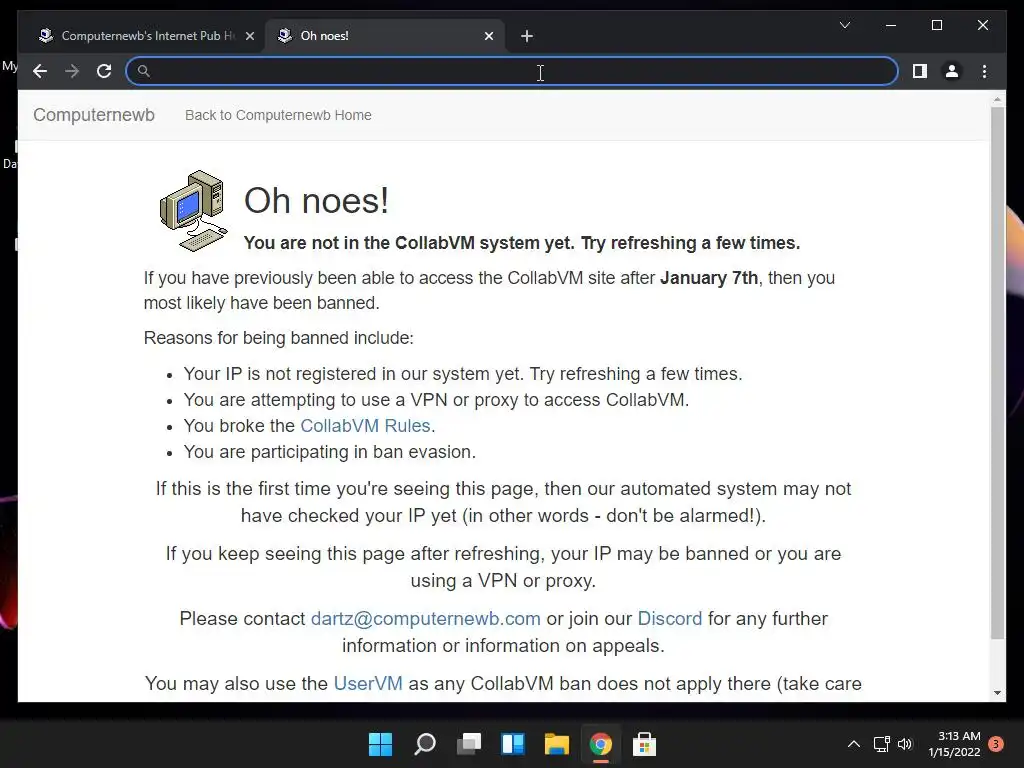Open the UserVM link
This screenshot has height=768, width=1024.
[x=368, y=683]
